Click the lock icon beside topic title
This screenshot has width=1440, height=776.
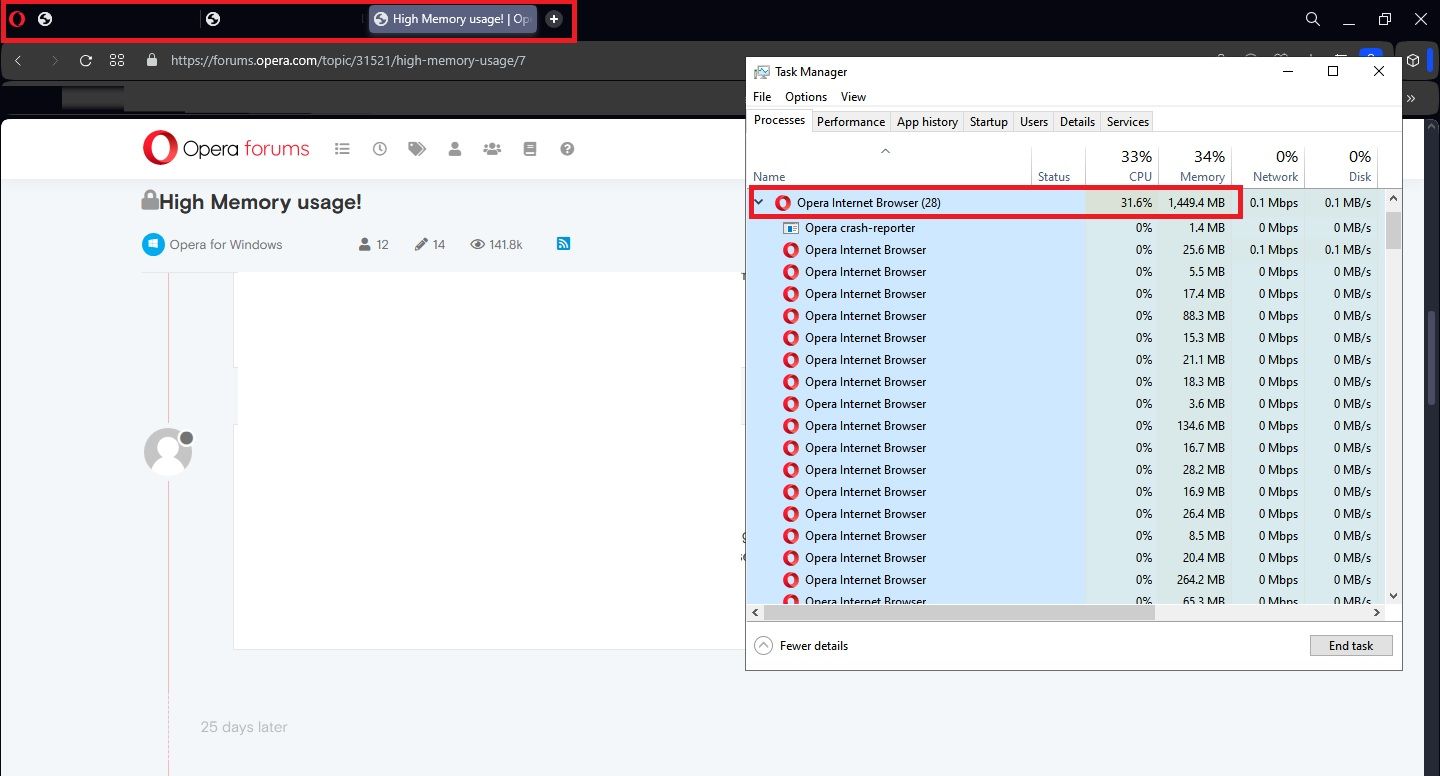coord(150,200)
